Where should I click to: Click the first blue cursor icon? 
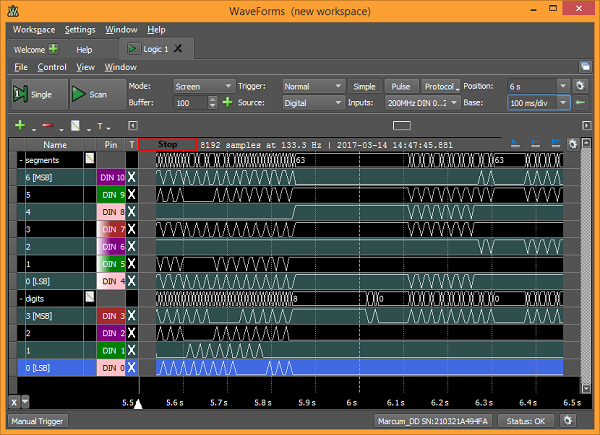[515, 144]
